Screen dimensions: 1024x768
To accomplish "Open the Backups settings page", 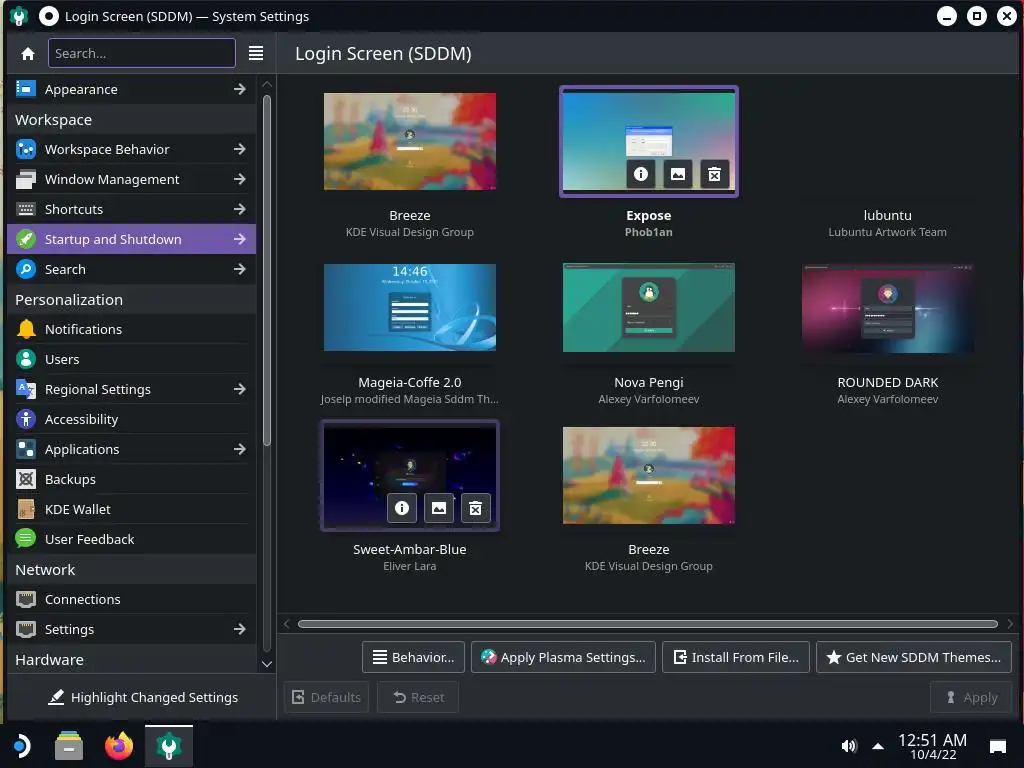I will click(x=131, y=479).
